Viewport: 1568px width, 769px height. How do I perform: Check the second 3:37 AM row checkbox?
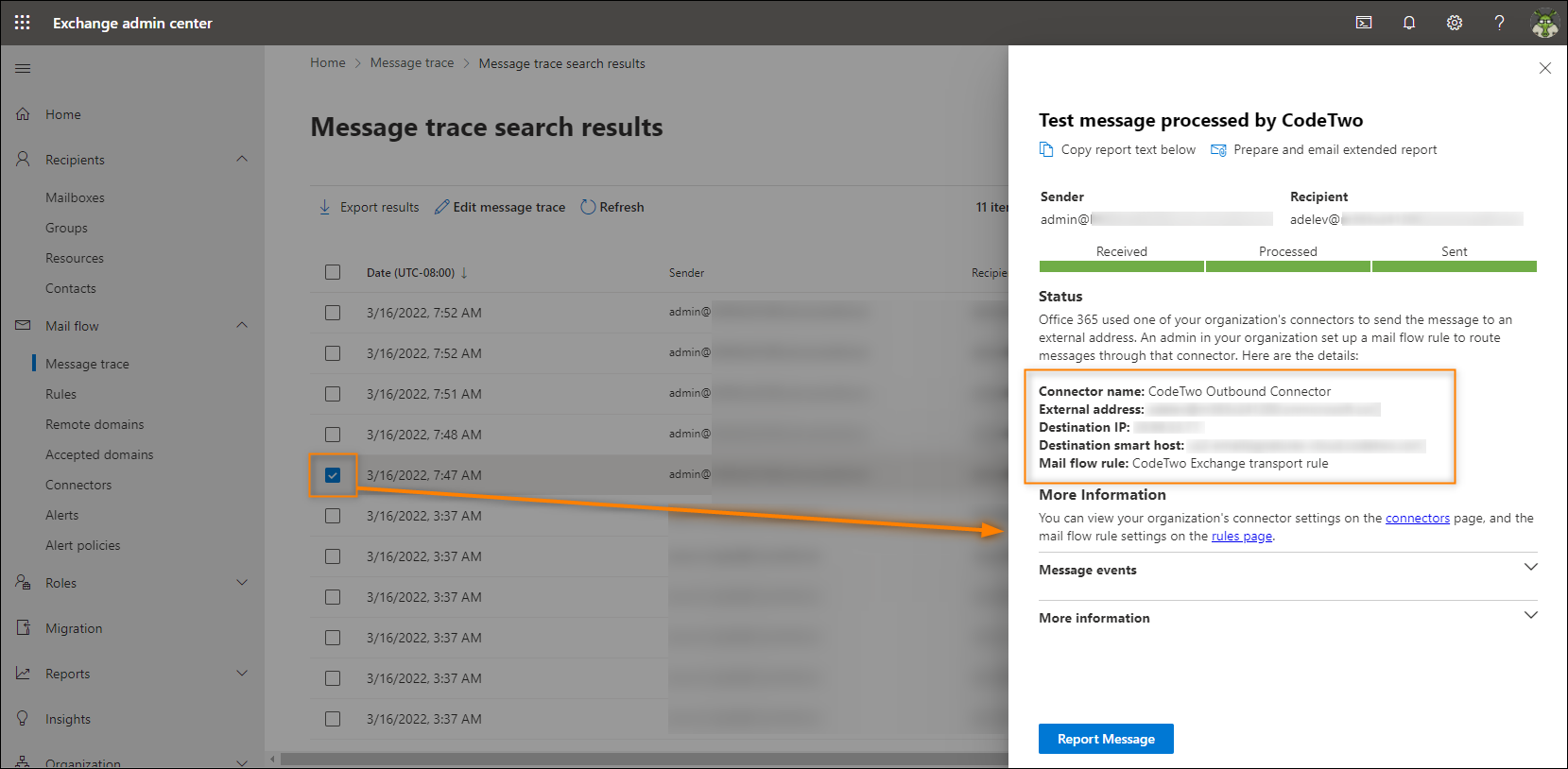click(x=333, y=556)
